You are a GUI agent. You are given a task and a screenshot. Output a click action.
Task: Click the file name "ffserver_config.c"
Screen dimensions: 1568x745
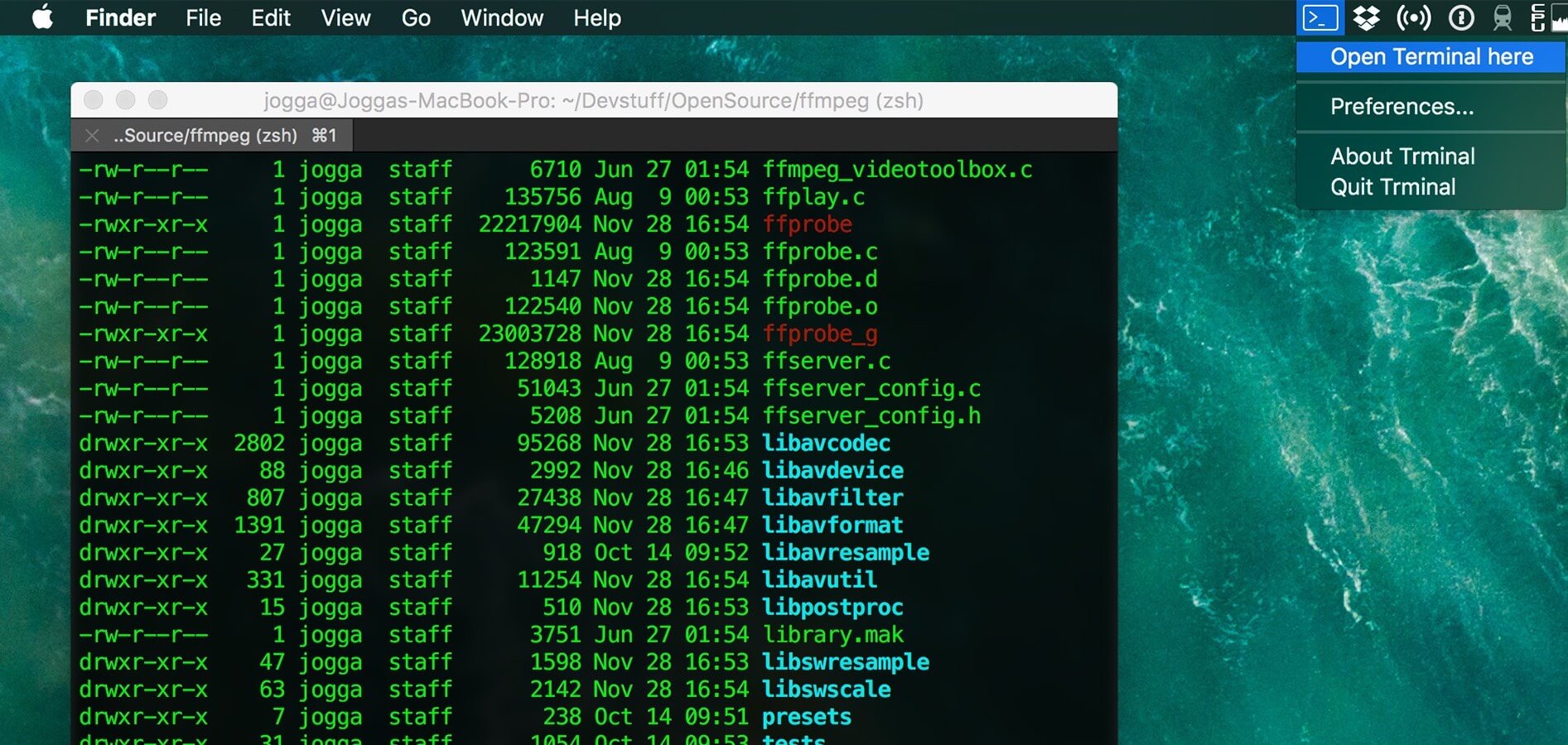point(871,388)
